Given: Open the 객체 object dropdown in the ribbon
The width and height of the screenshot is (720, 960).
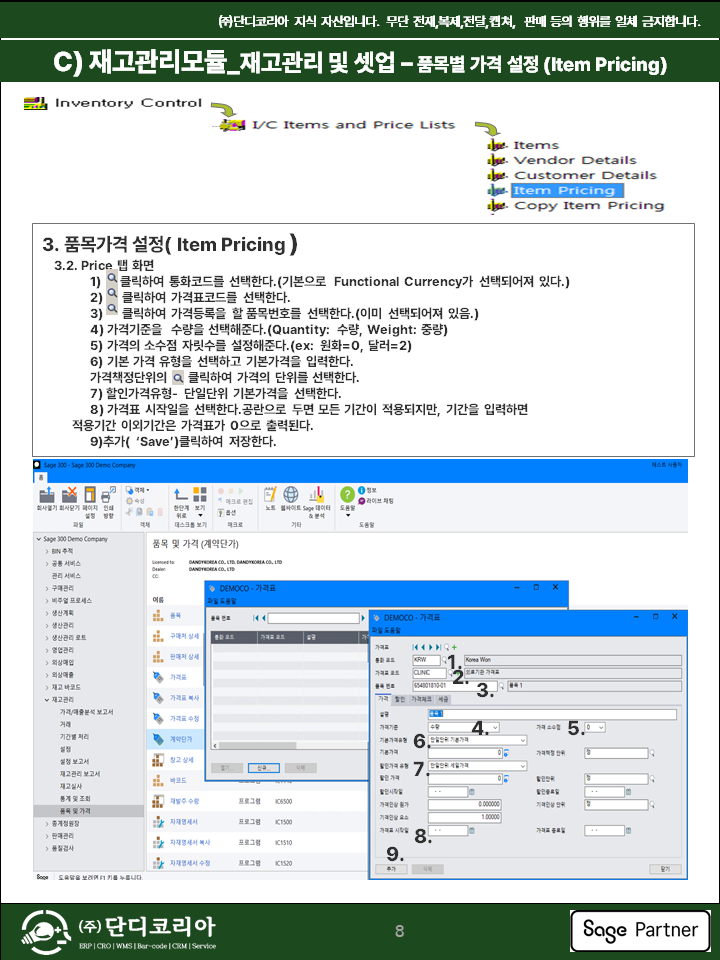Looking at the screenshot, I should (x=138, y=490).
